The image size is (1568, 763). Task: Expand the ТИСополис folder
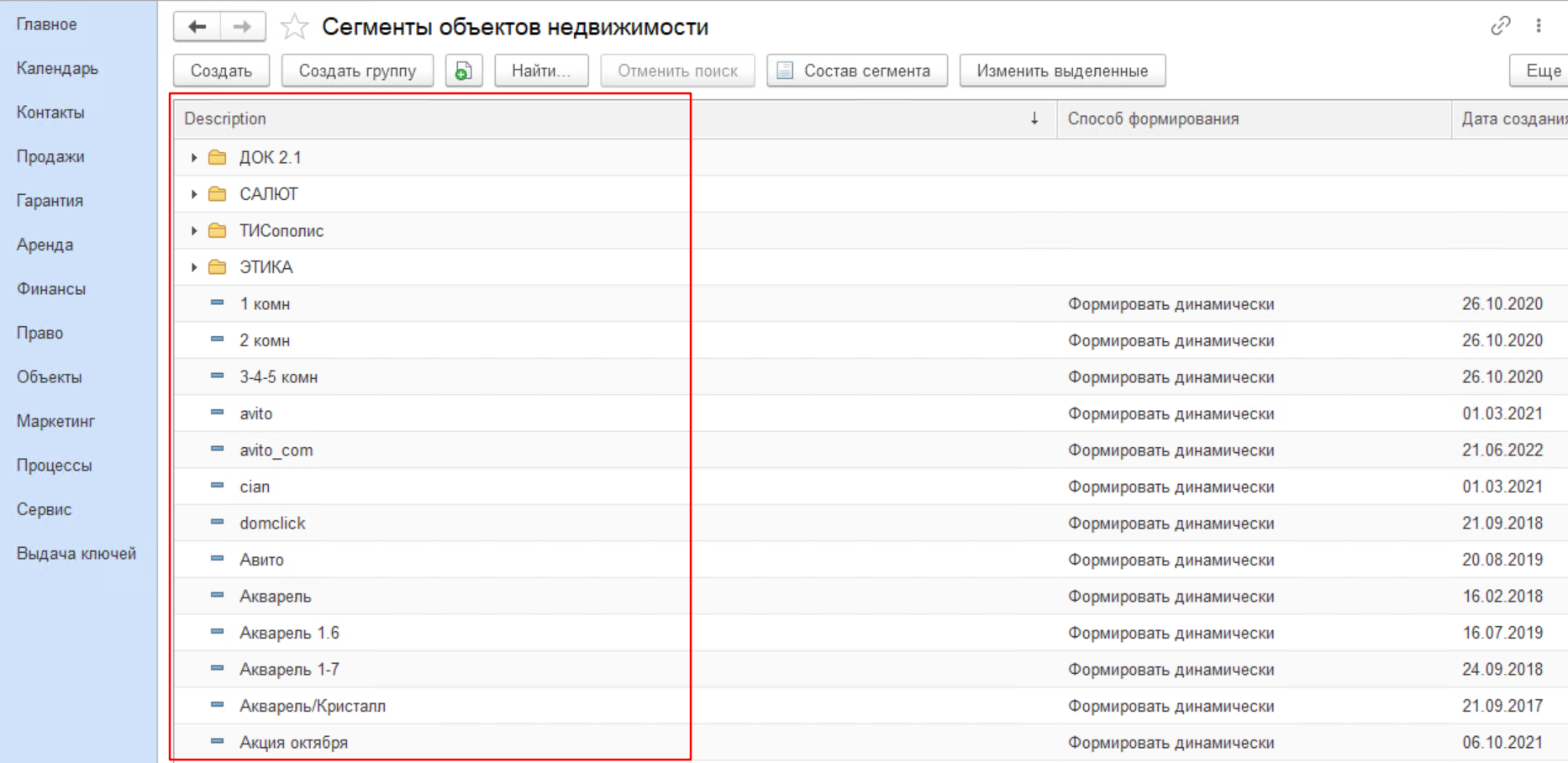tap(194, 231)
